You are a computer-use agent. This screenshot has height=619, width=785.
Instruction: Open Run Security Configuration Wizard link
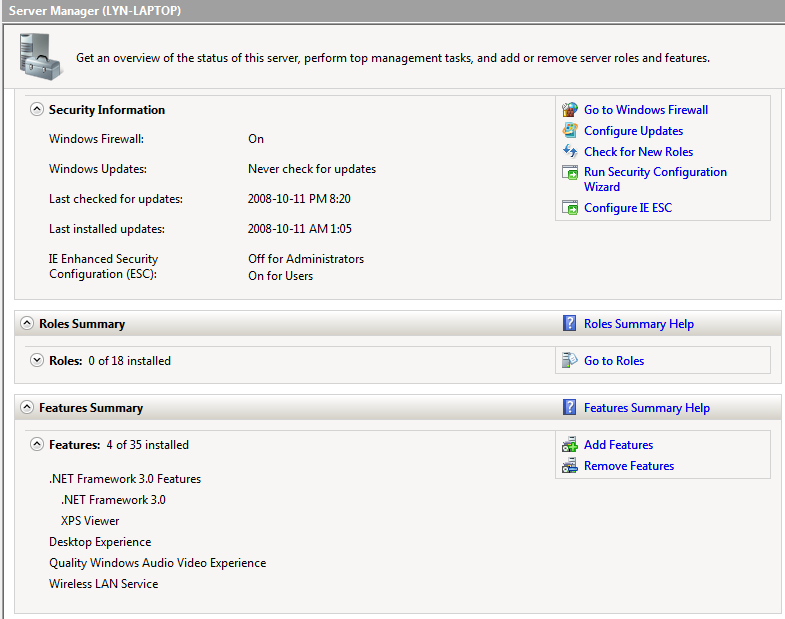[655, 172]
